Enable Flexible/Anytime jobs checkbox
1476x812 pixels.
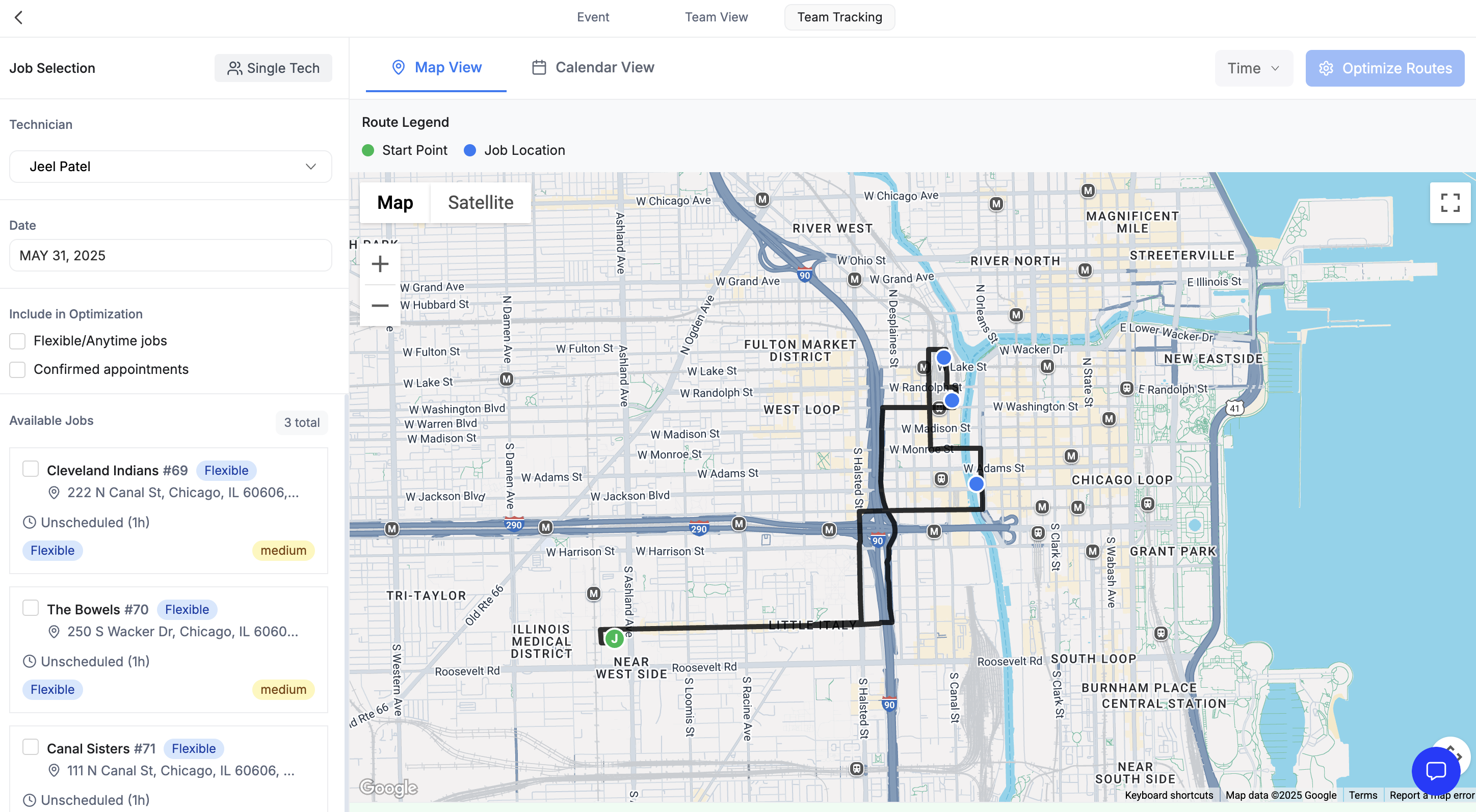[x=18, y=341]
